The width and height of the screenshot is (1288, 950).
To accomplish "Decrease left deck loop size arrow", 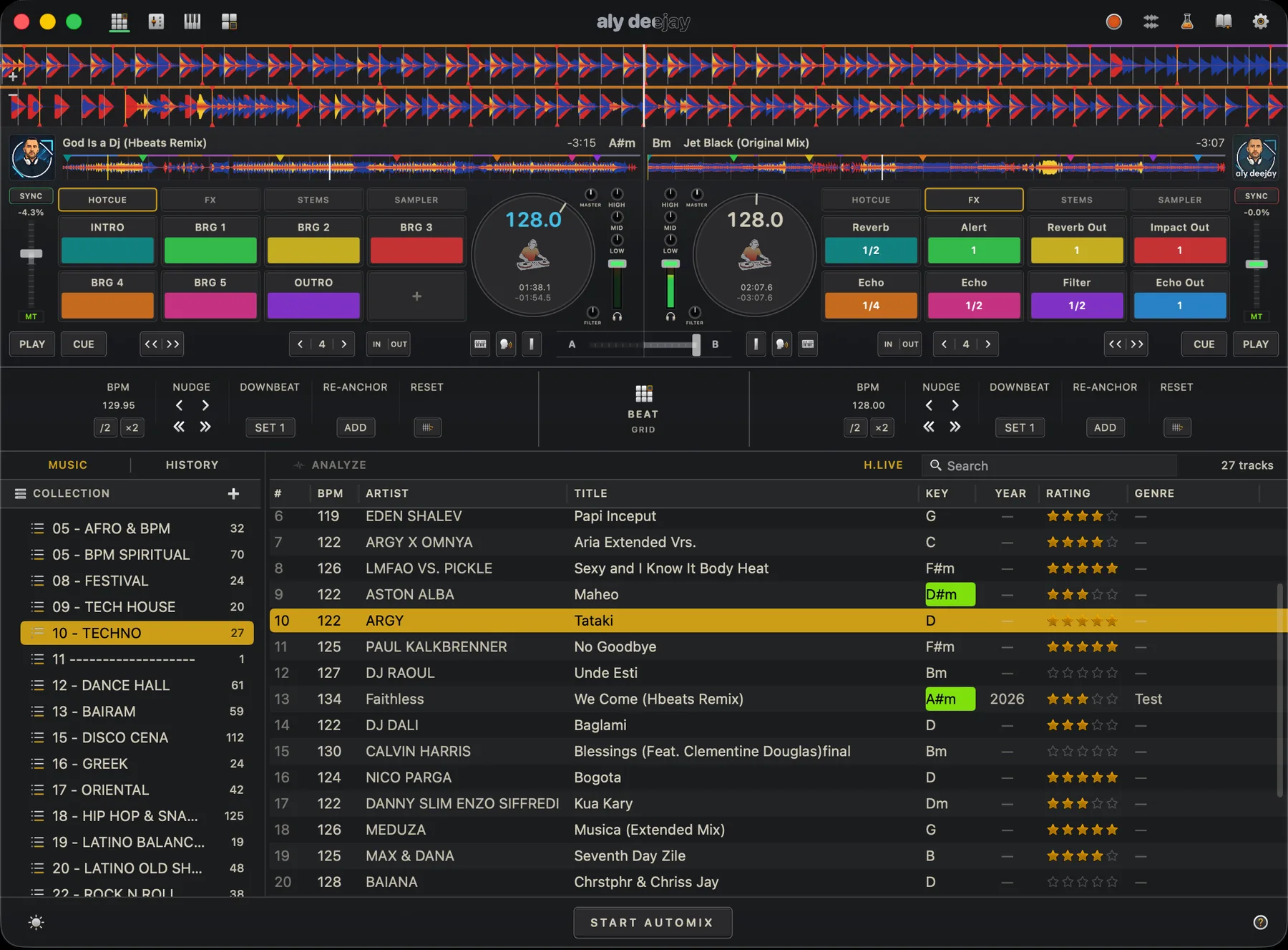I will 300,344.
